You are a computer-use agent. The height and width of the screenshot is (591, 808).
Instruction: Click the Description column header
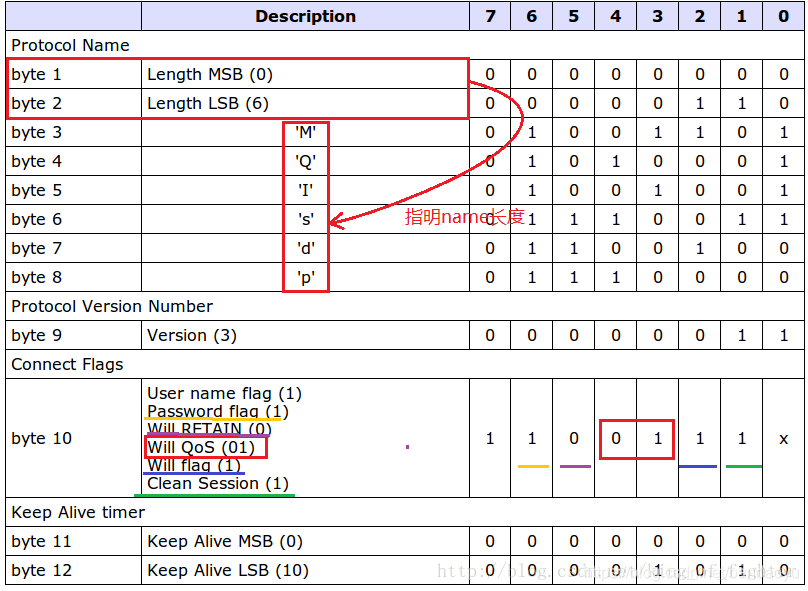305,16
